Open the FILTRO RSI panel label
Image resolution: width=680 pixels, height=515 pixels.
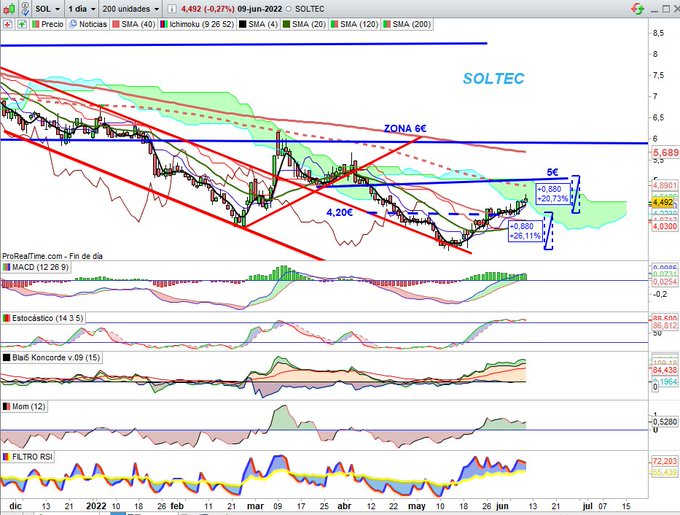pyautogui.click(x=28, y=457)
